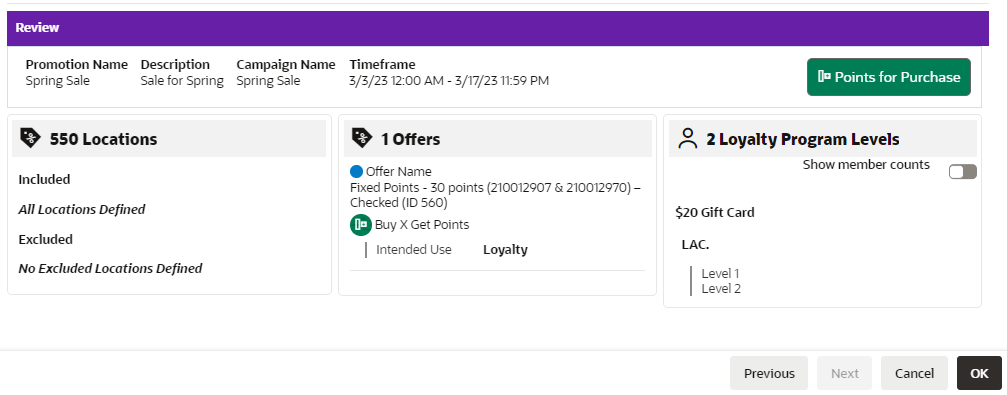Go back with the Previous button

[769, 373]
